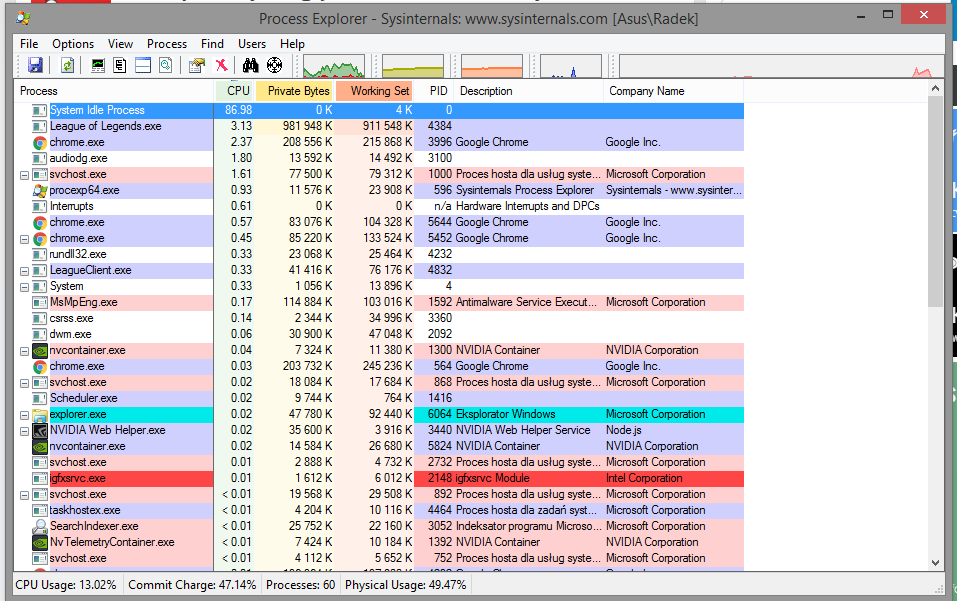Click the explorer.exe folder icon
Screen dimensions: 957x601
[x=40, y=415]
